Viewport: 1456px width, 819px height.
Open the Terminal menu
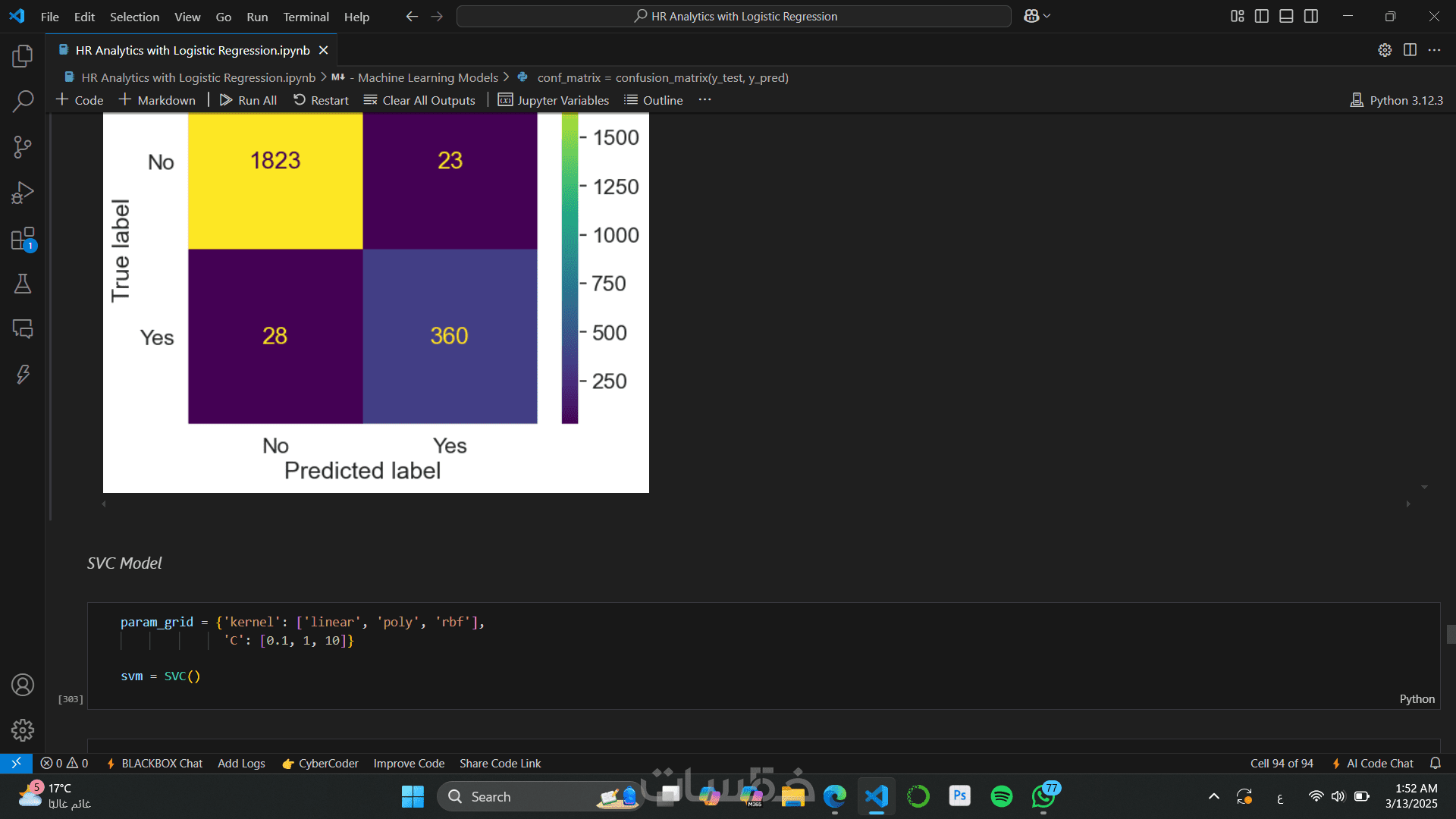[306, 17]
